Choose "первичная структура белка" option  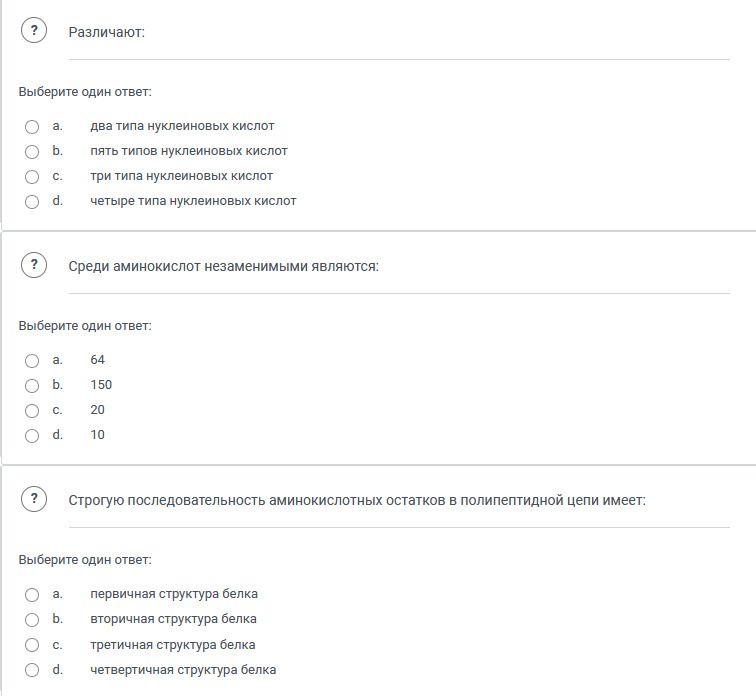32,595
